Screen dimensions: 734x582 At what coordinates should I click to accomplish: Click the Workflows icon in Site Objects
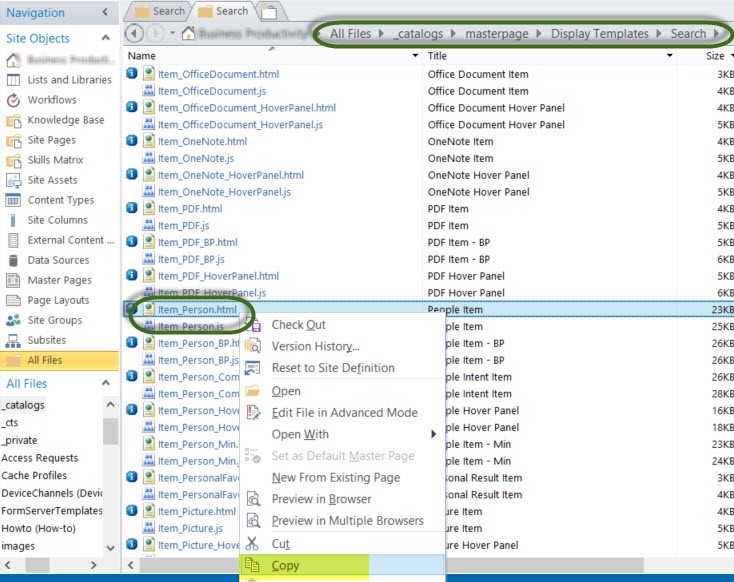click(x=14, y=100)
